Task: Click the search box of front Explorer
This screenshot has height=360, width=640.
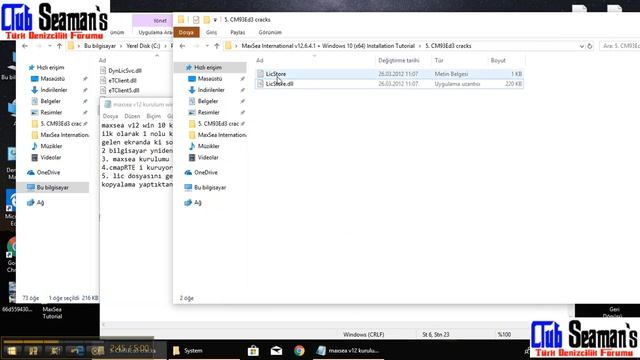Action: click(620, 46)
